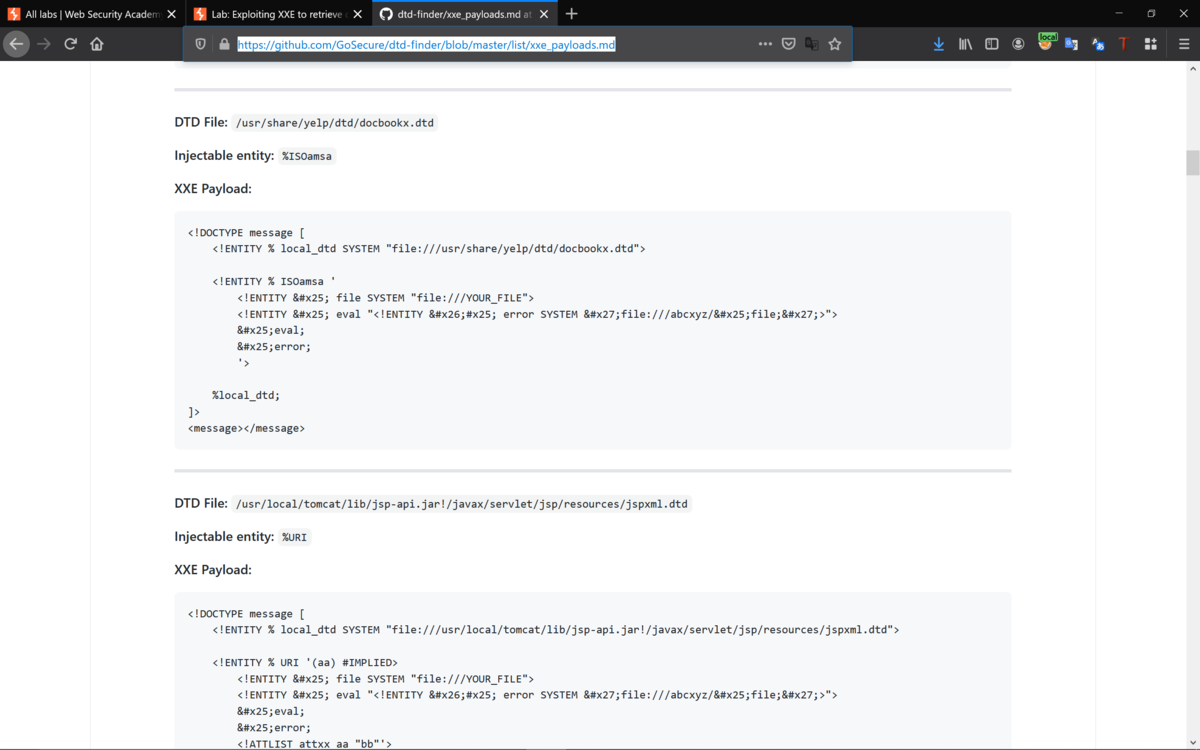Image resolution: width=1200 pixels, height=750 pixels.
Task: Switch to Lab: Exploiting XXE tab
Action: tap(278, 14)
